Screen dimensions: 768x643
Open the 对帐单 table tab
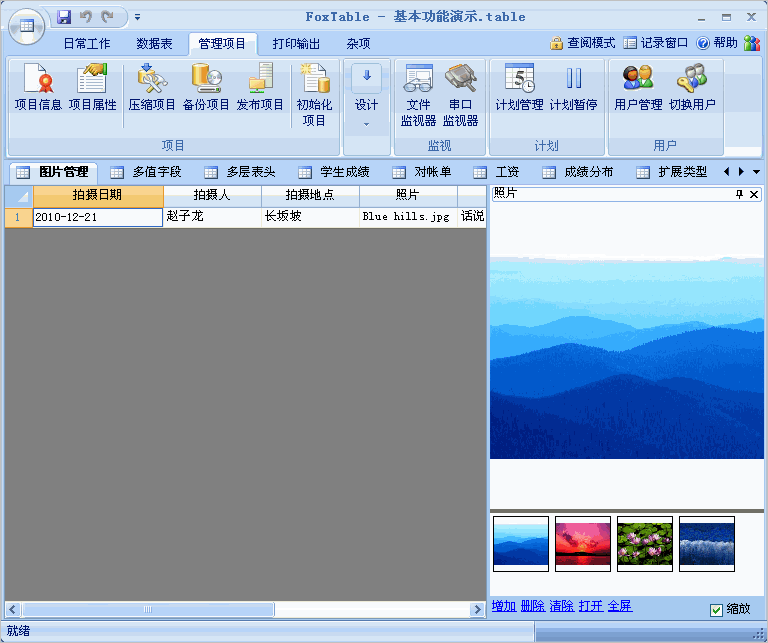point(422,172)
